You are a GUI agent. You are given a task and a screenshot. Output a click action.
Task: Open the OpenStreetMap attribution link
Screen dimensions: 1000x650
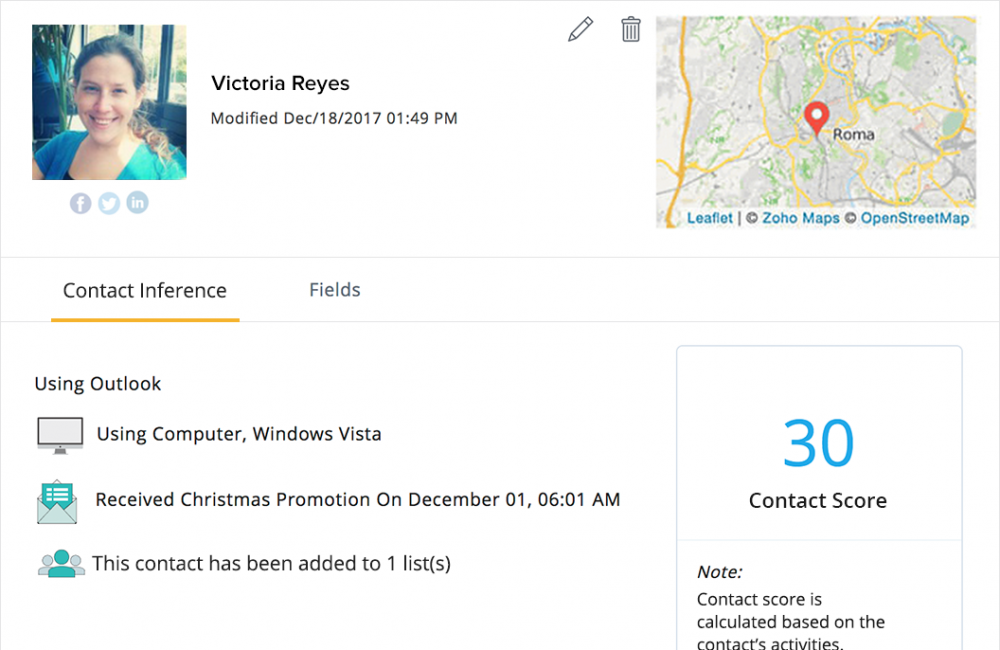coord(915,218)
